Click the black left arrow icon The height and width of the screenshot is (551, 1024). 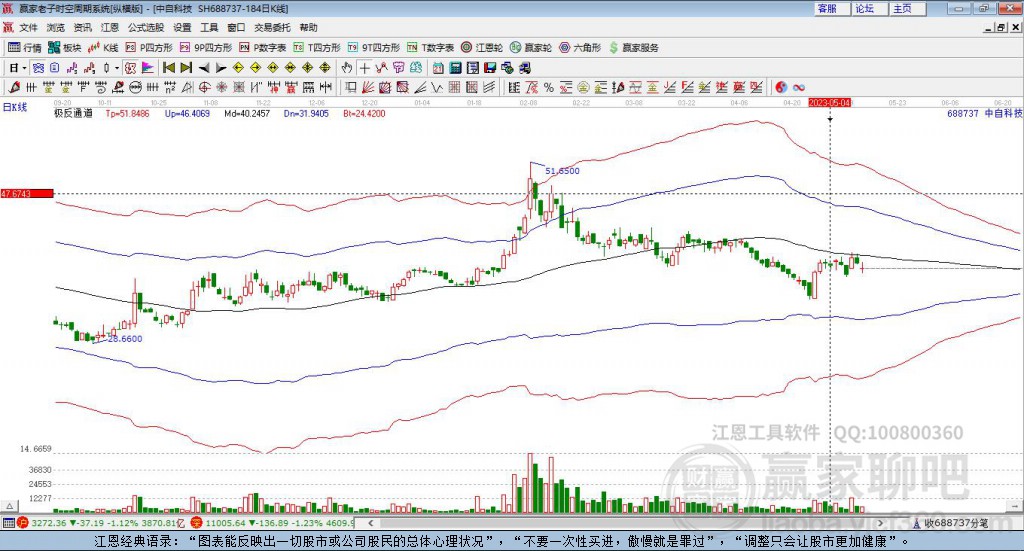pyautogui.click(x=204, y=68)
